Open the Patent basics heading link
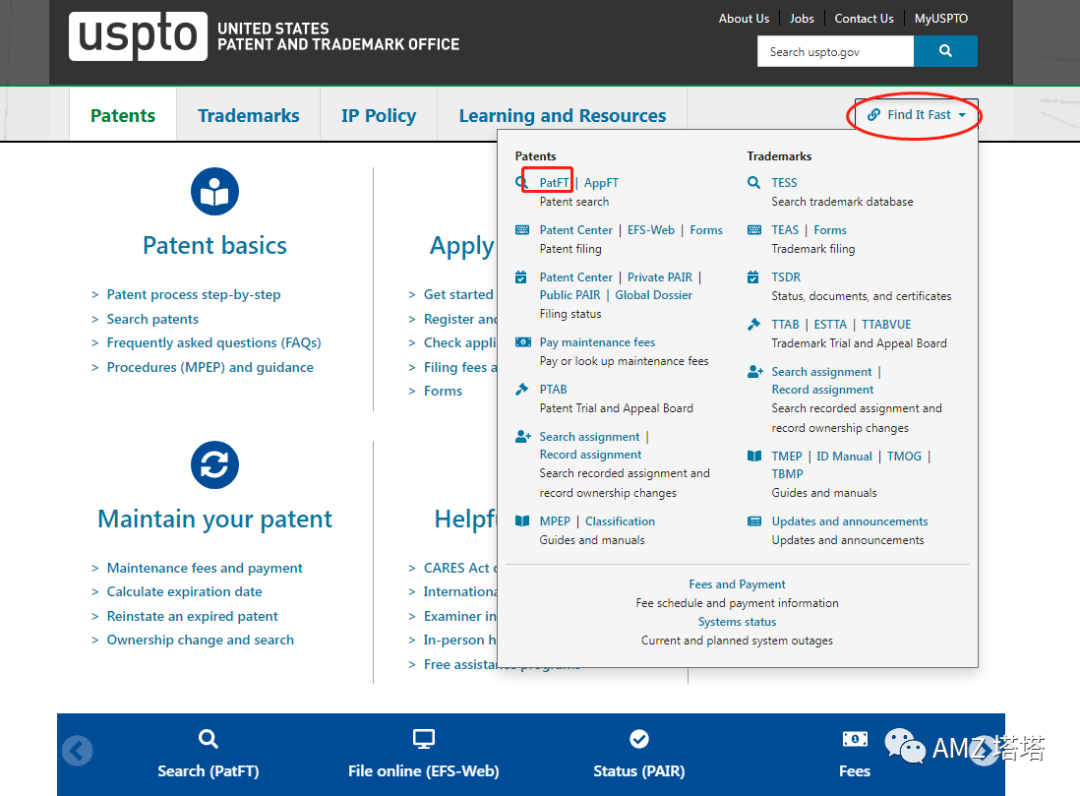This screenshot has height=796, width=1080. coord(215,245)
